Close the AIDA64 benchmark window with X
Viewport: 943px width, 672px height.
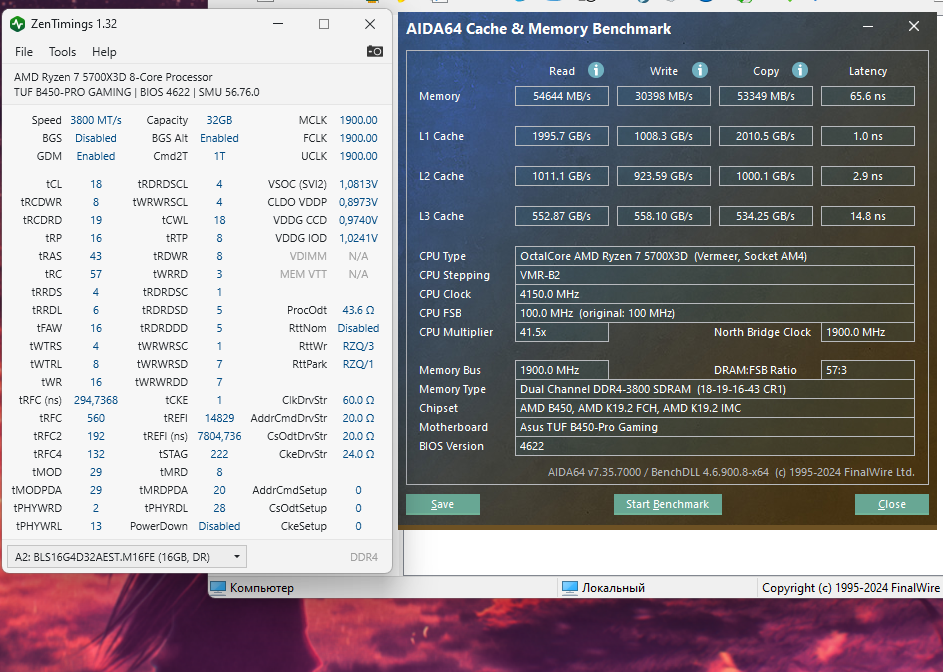pos(914,26)
